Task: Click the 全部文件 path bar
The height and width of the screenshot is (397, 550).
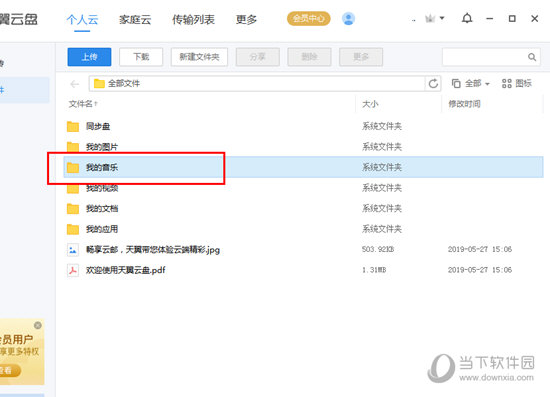Action: click(x=257, y=83)
